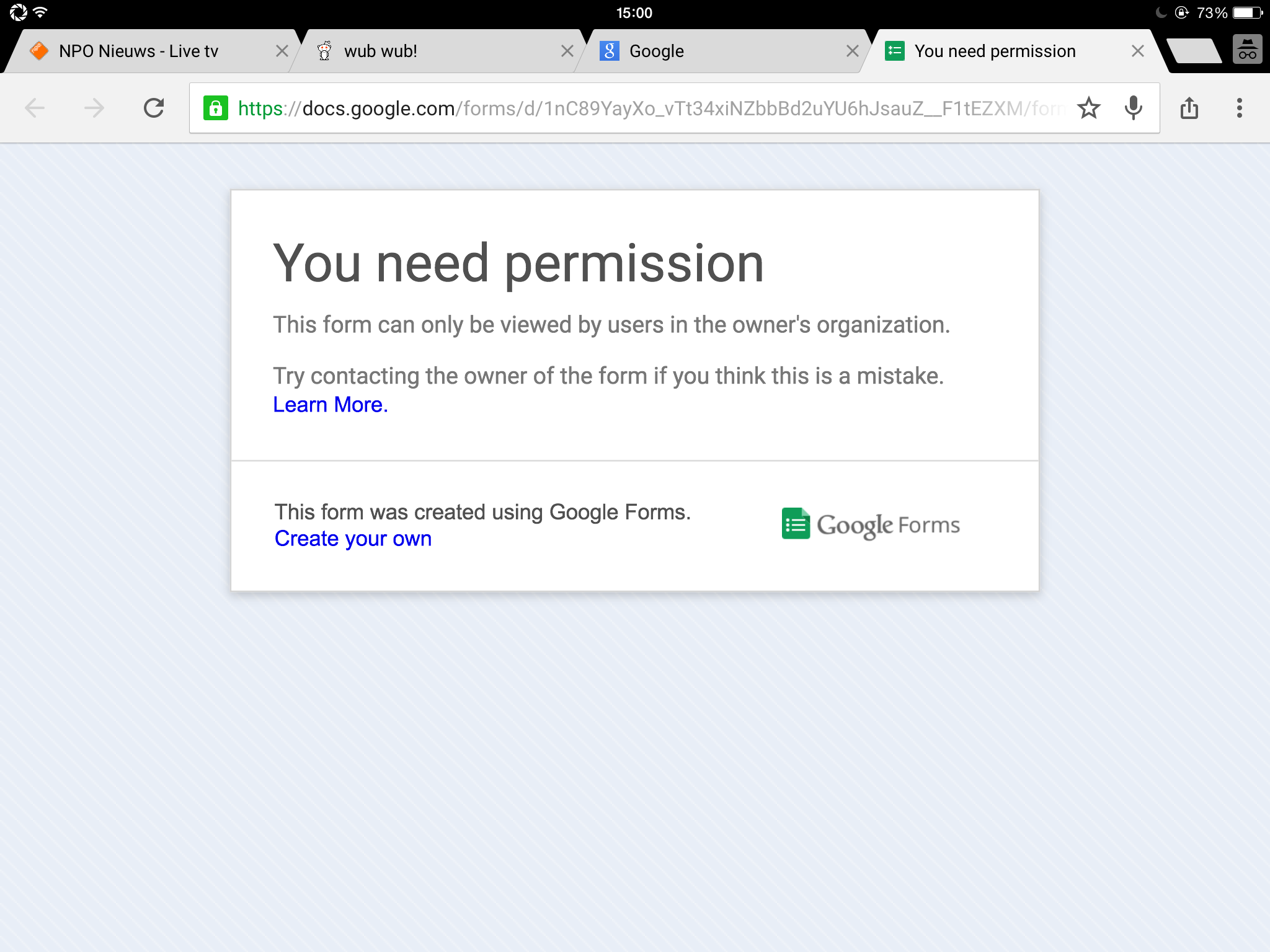Open the Chrome three-dot menu
The image size is (1270, 952).
pyautogui.click(x=1239, y=108)
